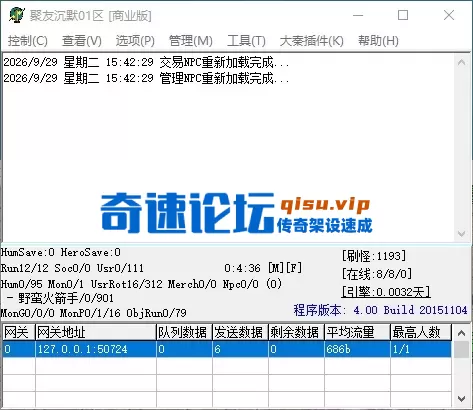This screenshot has width=473, height=410.
Task: Open the 选项(P) menu
Action: click(135, 41)
